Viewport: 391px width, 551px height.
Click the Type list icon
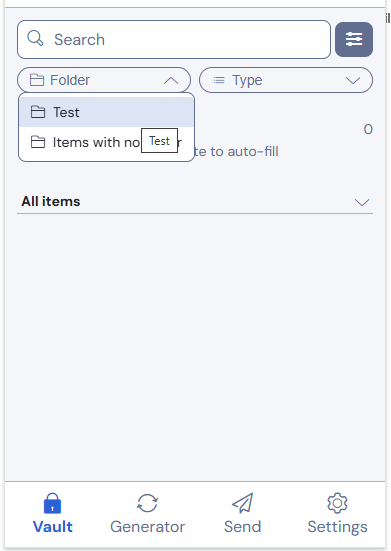point(219,80)
